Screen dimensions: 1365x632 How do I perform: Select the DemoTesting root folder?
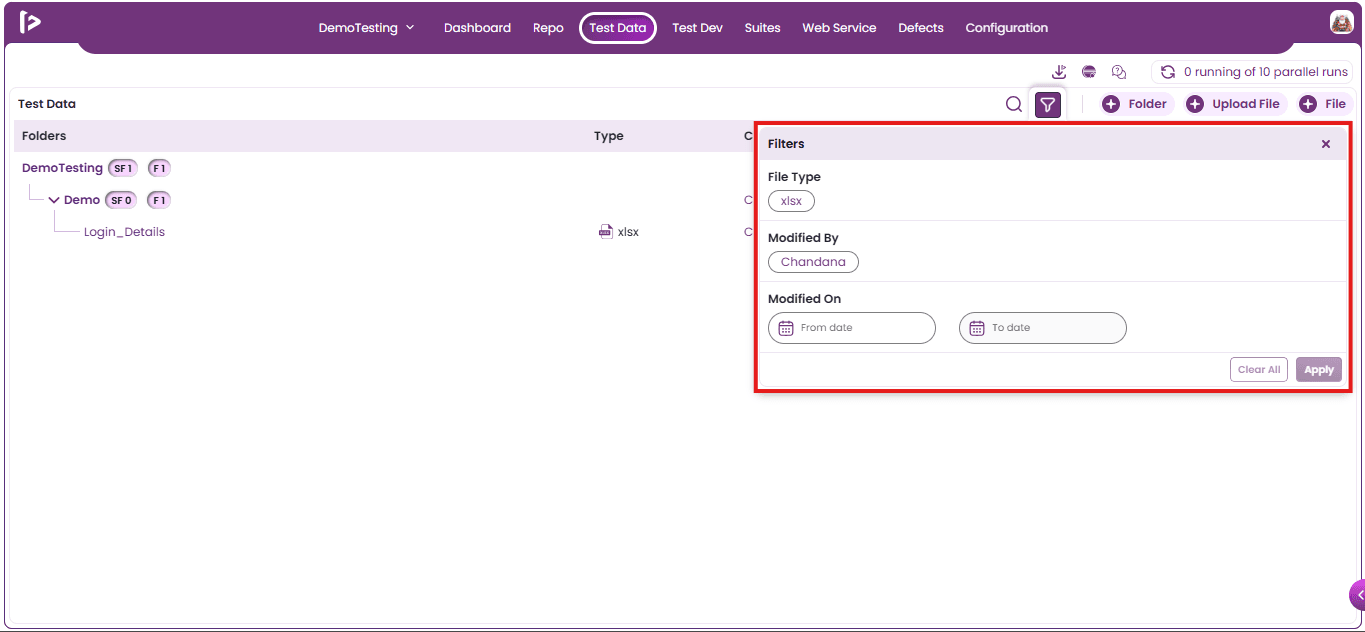(62, 168)
